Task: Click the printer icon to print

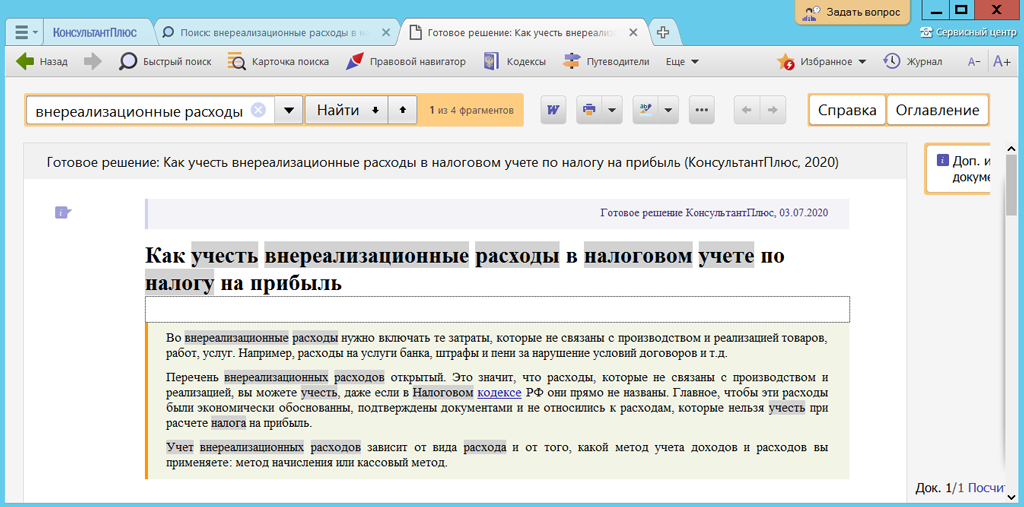Action: pos(589,110)
